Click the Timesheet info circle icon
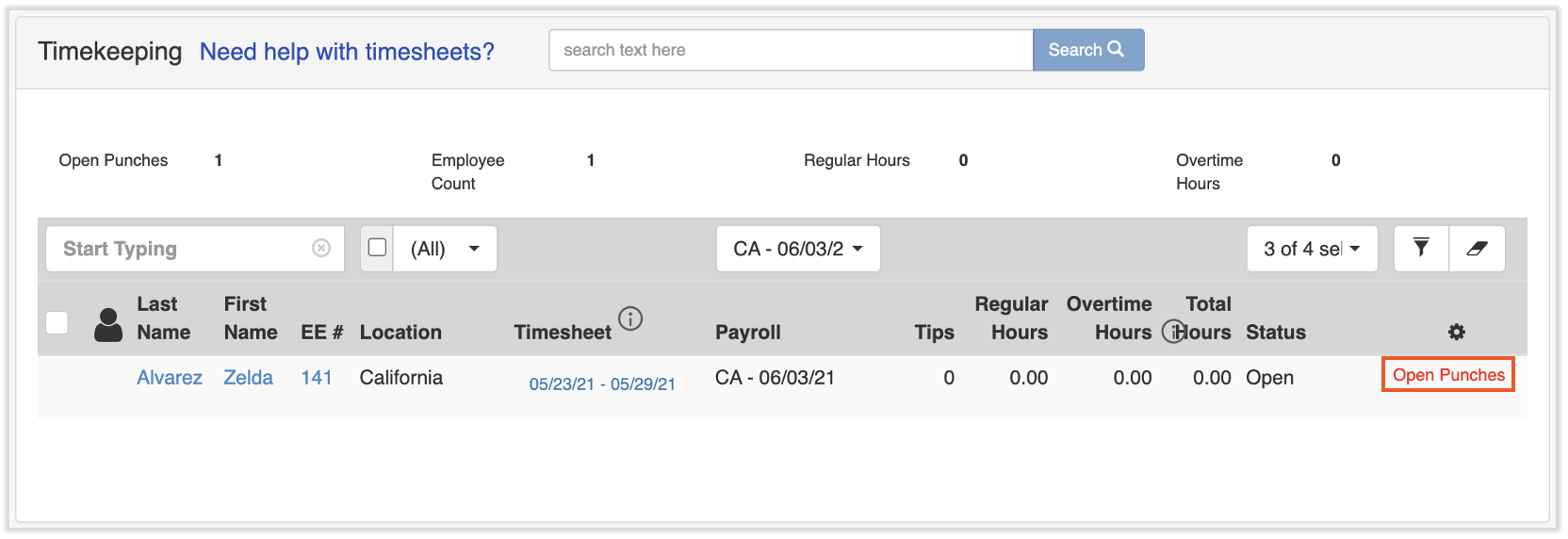 point(630,318)
